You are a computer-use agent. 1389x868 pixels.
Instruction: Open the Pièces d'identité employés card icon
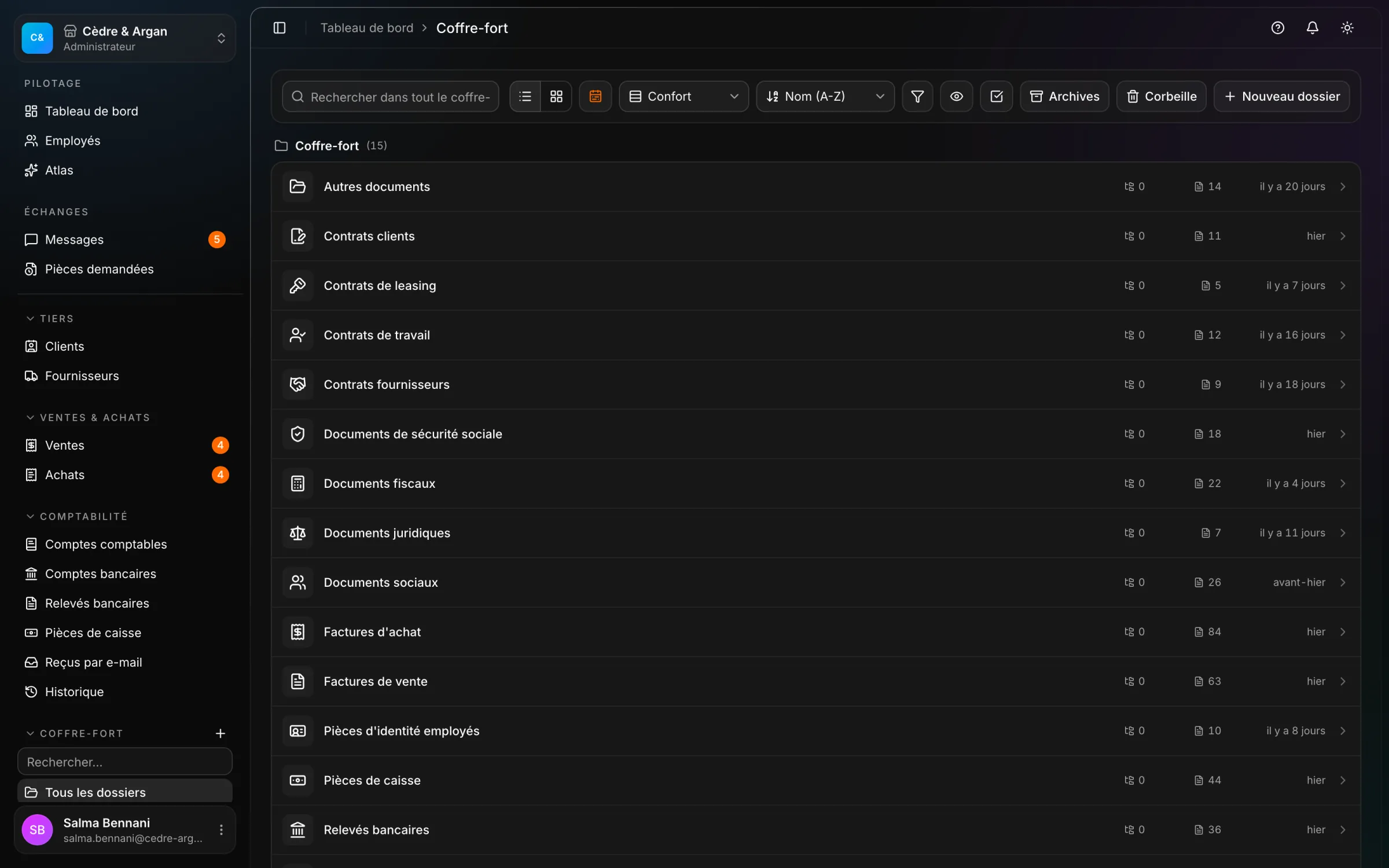tap(297, 731)
